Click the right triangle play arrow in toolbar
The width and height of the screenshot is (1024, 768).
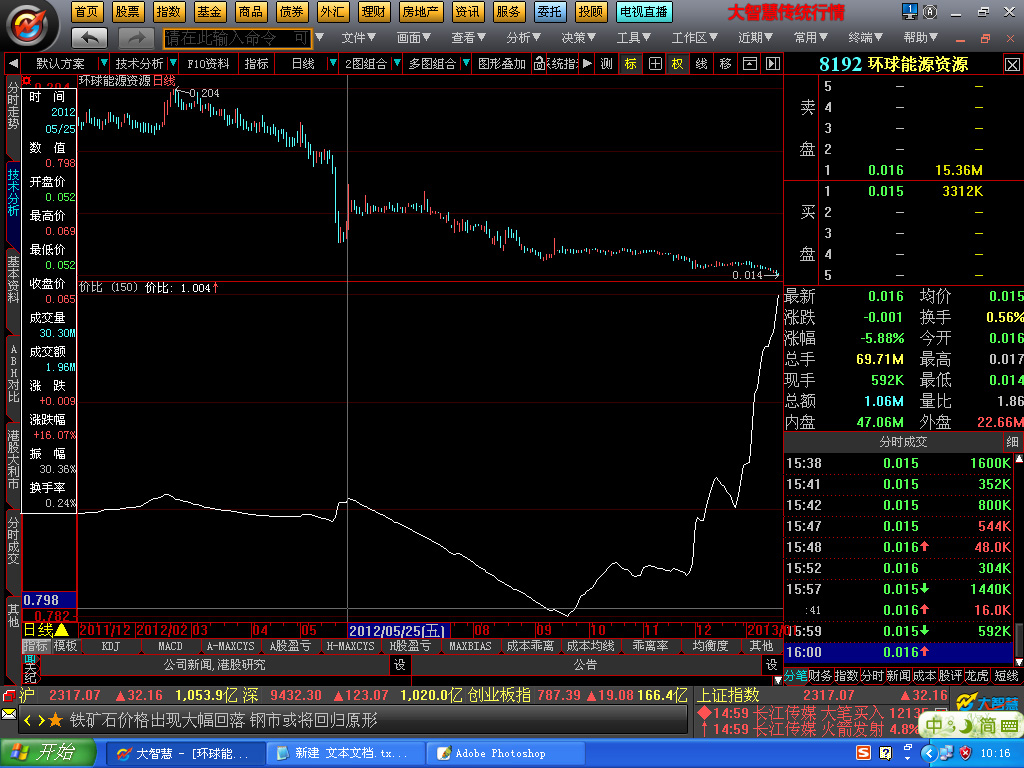[x=587, y=63]
